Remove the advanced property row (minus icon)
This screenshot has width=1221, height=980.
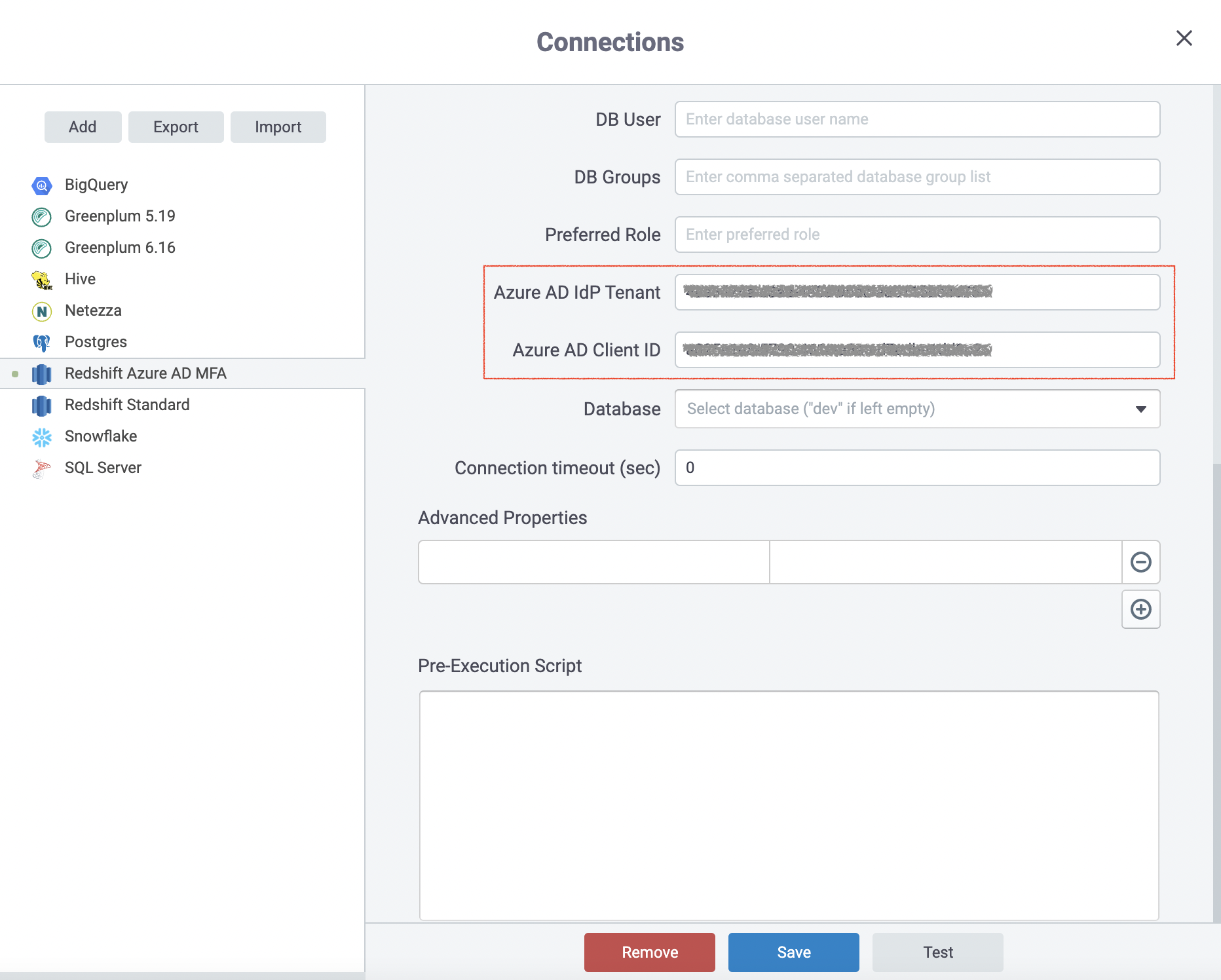1140,562
